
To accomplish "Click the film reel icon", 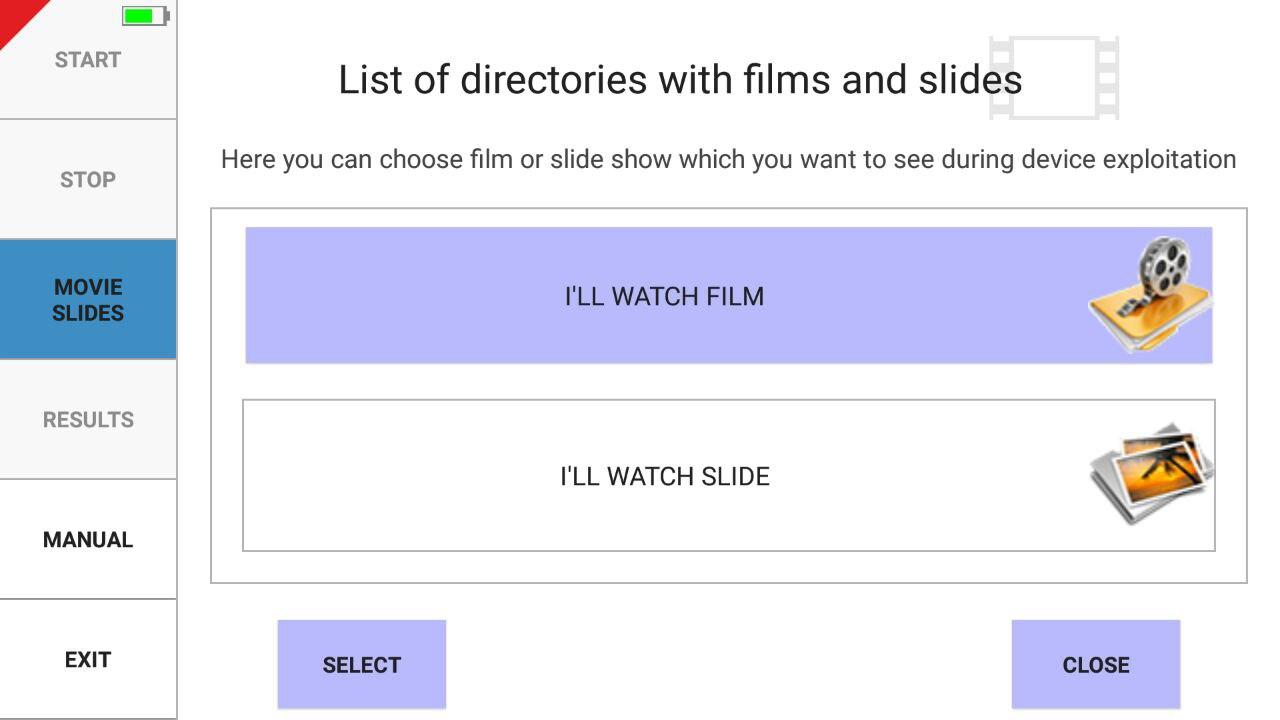I will click(x=1150, y=294).
